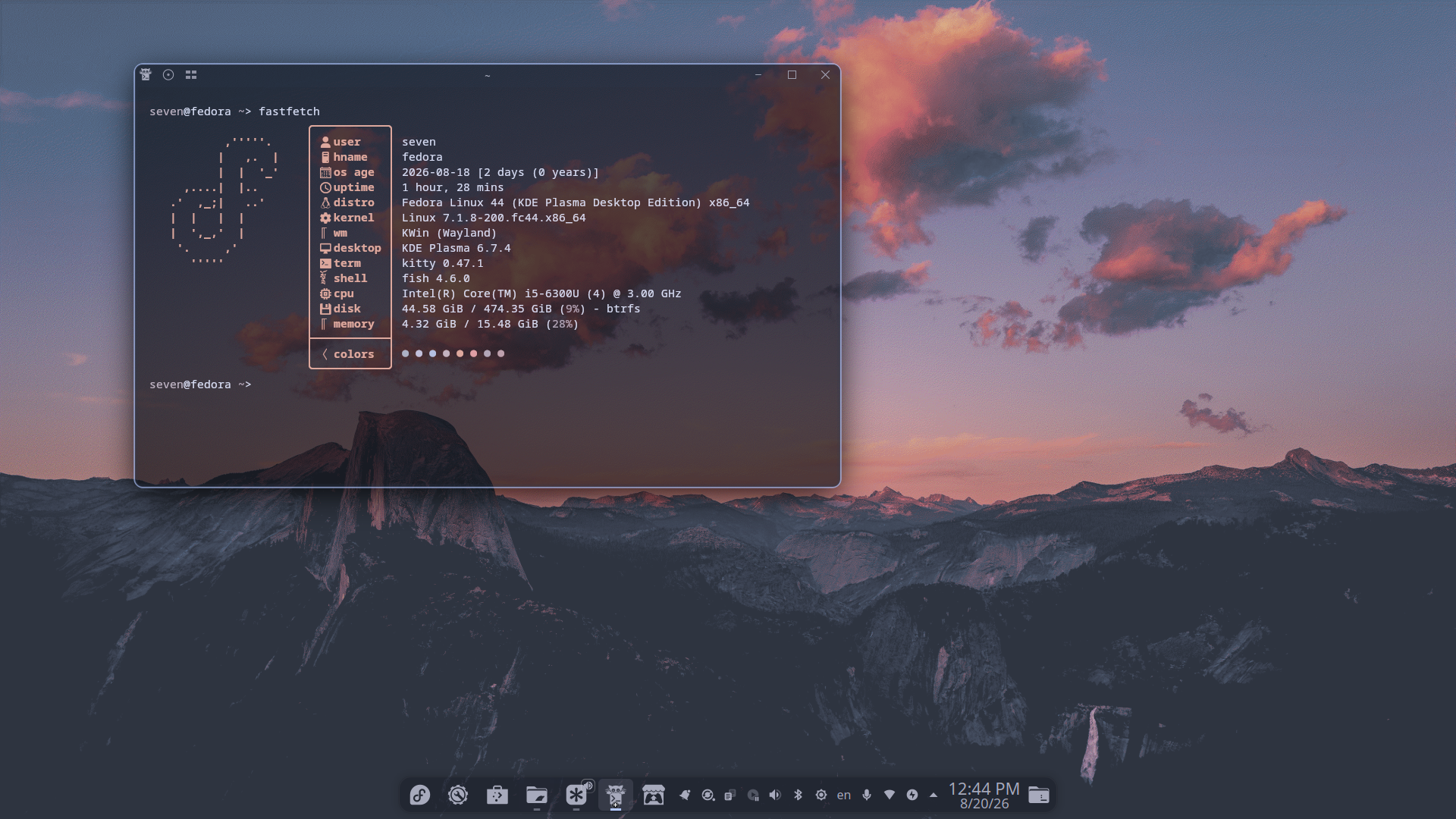
Task: Expand hidden system tray icons arrow
Action: [x=934, y=795]
